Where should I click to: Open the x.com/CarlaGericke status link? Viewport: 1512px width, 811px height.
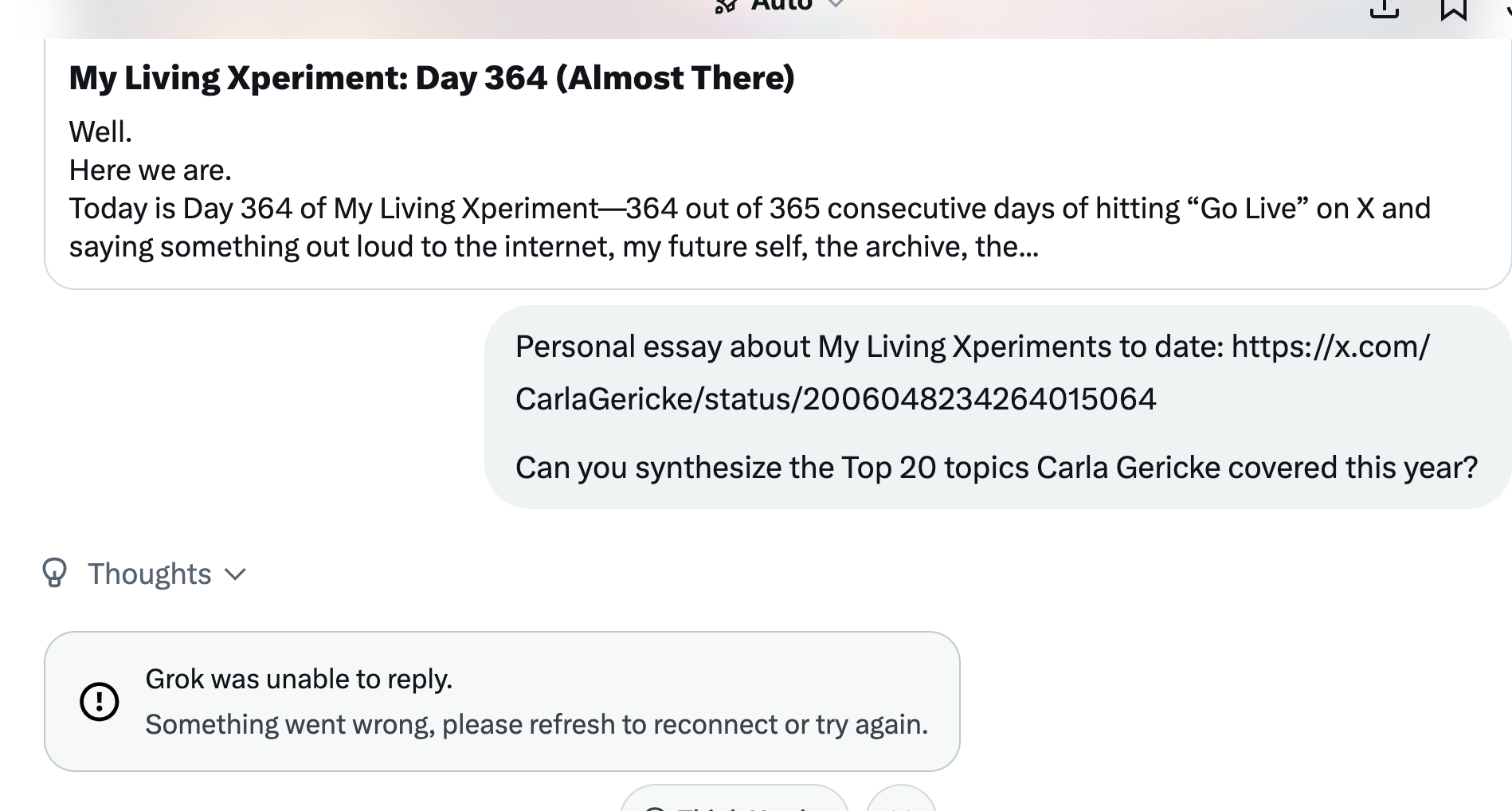pyautogui.click(x=972, y=373)
